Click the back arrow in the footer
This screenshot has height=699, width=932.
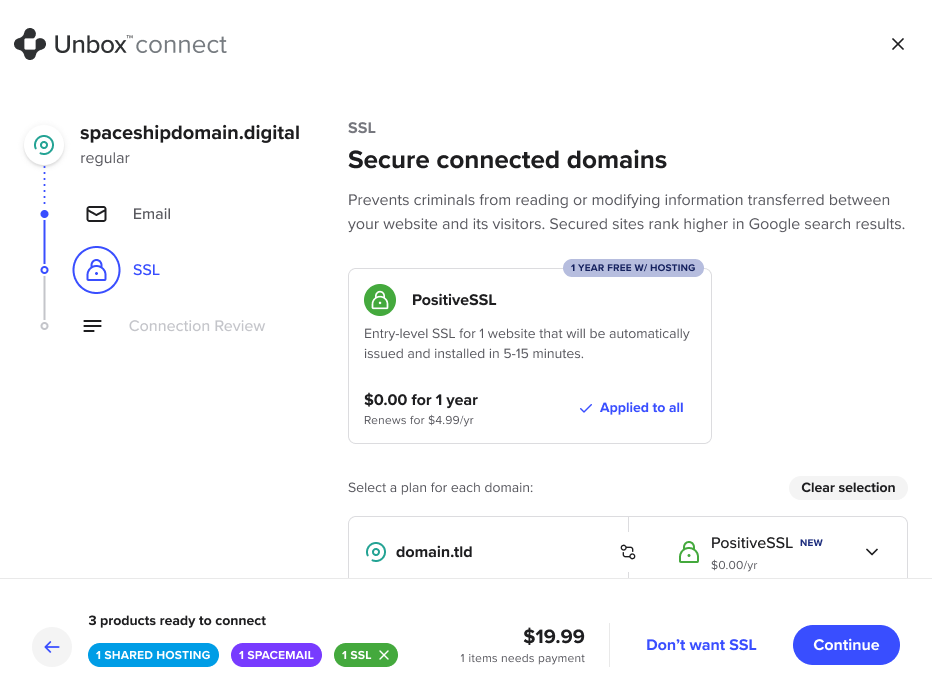(x=52, y=647)
